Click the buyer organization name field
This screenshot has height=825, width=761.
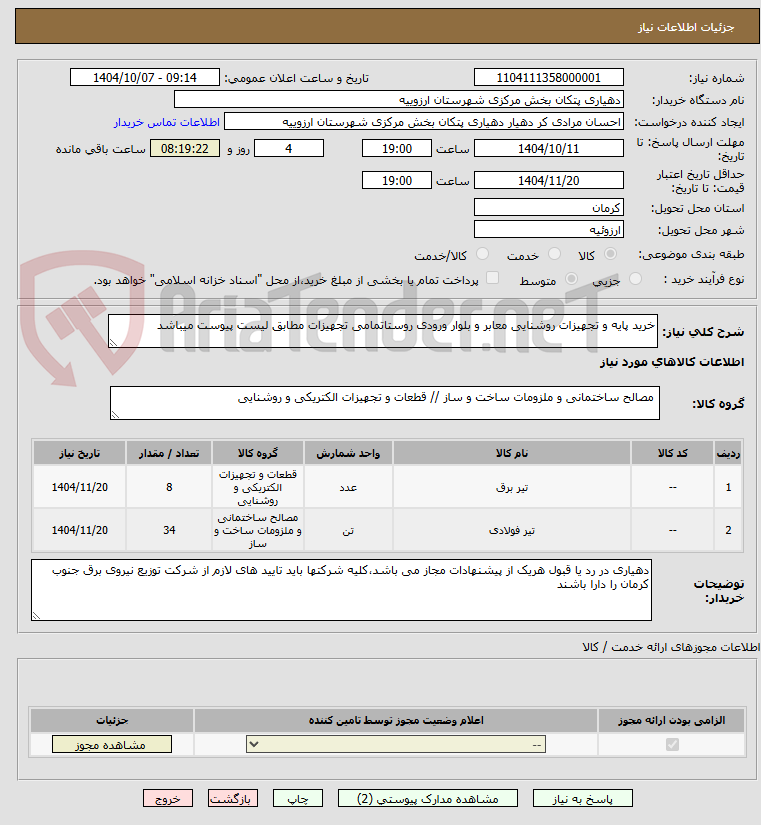coord(399,99)
